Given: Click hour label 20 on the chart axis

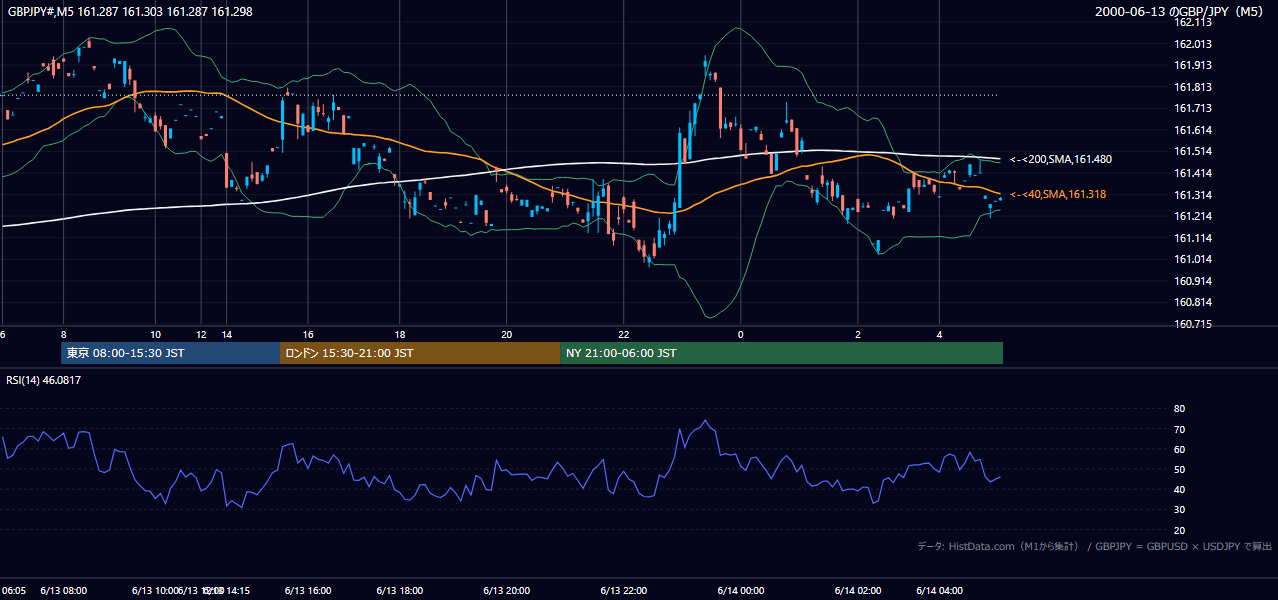Looking at the screenshot, I should (x=507, y=335).
